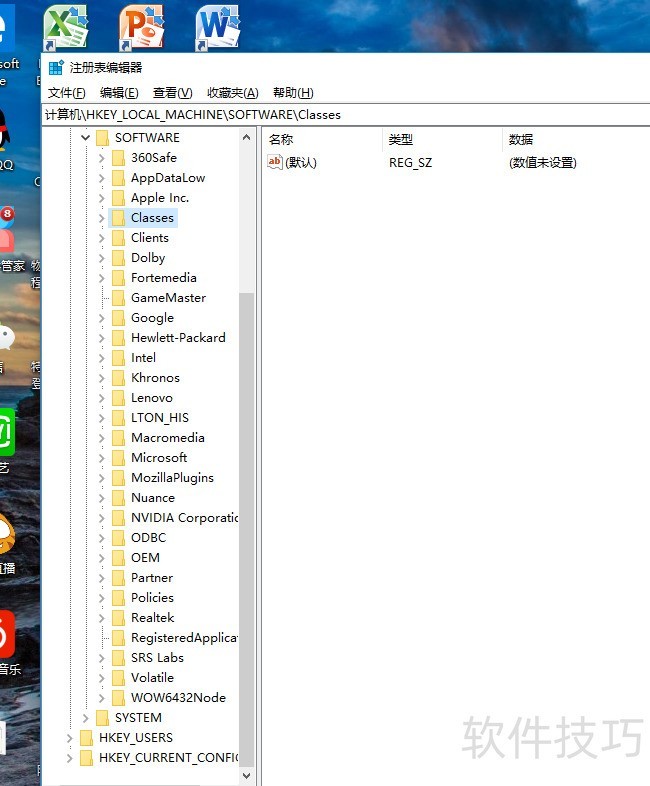Click the 名称 column header
This screenshot has height=786, width=650.
pyautogui.click(x=322, y=139)
